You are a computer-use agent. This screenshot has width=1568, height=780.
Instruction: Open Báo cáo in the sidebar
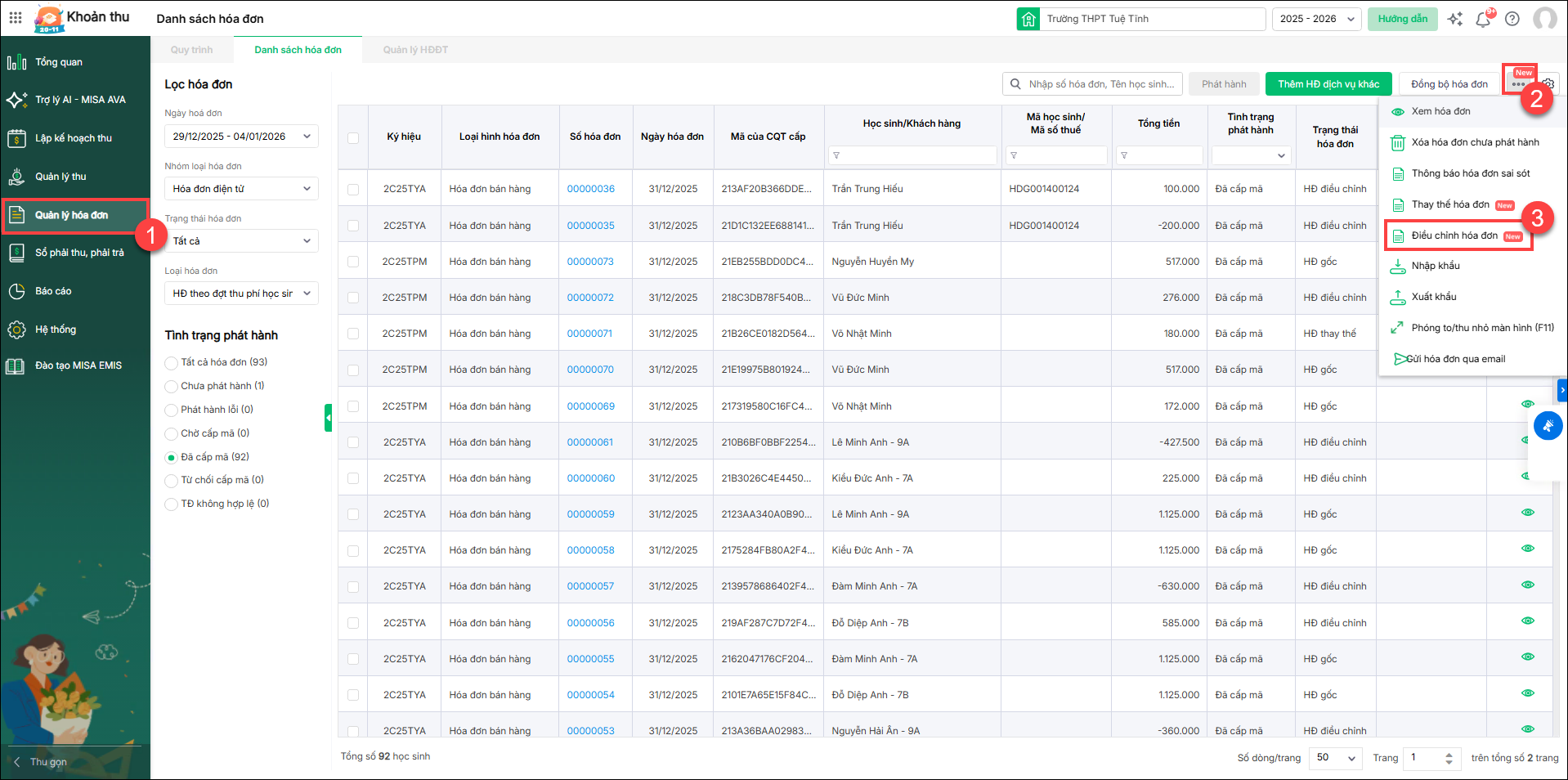click(53, 291)
